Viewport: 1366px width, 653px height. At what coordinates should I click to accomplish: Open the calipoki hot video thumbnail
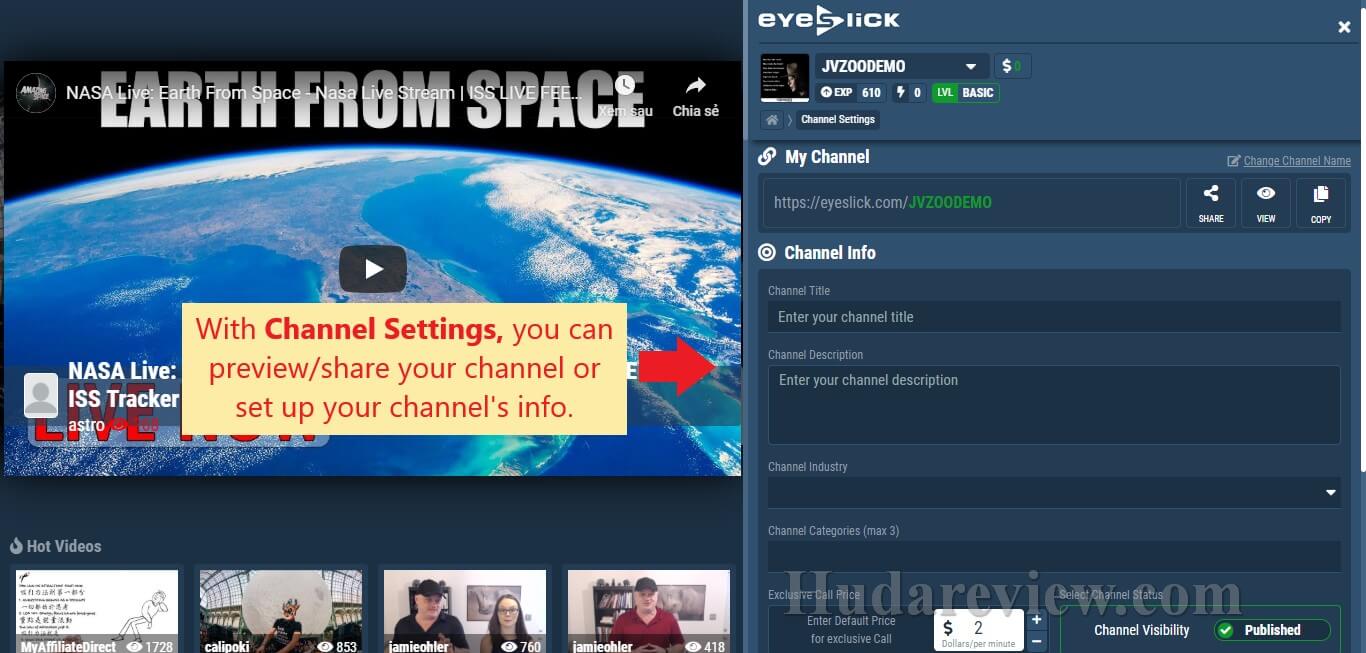point(281,611)
